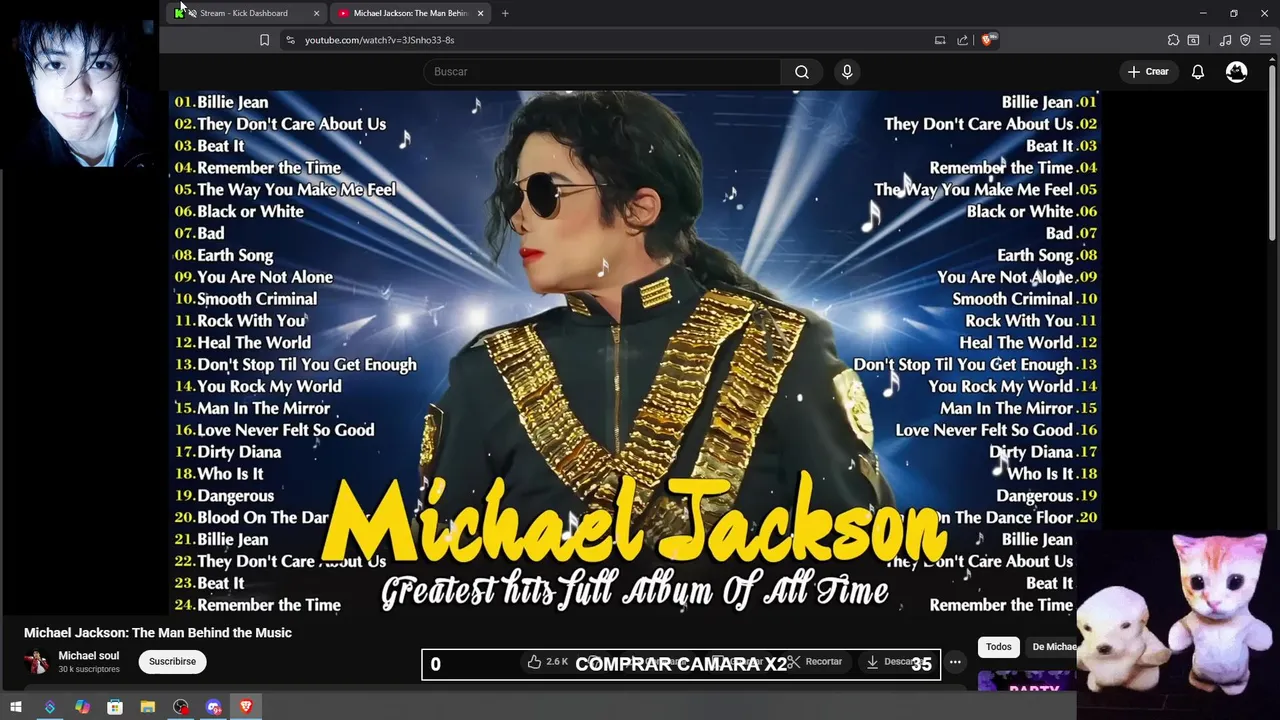Click the bookmark icon beside the address bar
The height and width of the screenshot is (720, 1280).
tap(264, 40)
